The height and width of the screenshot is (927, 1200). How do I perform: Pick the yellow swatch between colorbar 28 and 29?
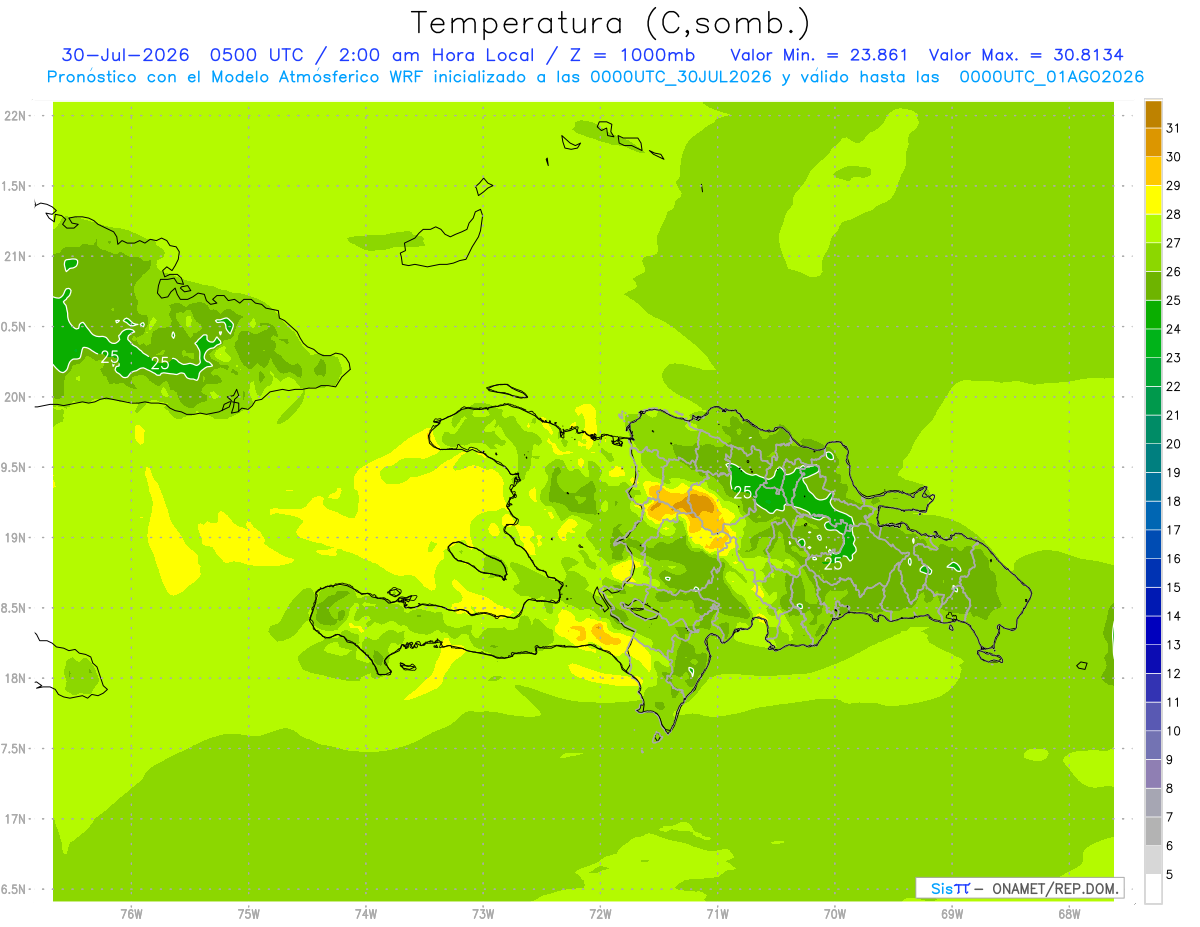click(1153, 200)
